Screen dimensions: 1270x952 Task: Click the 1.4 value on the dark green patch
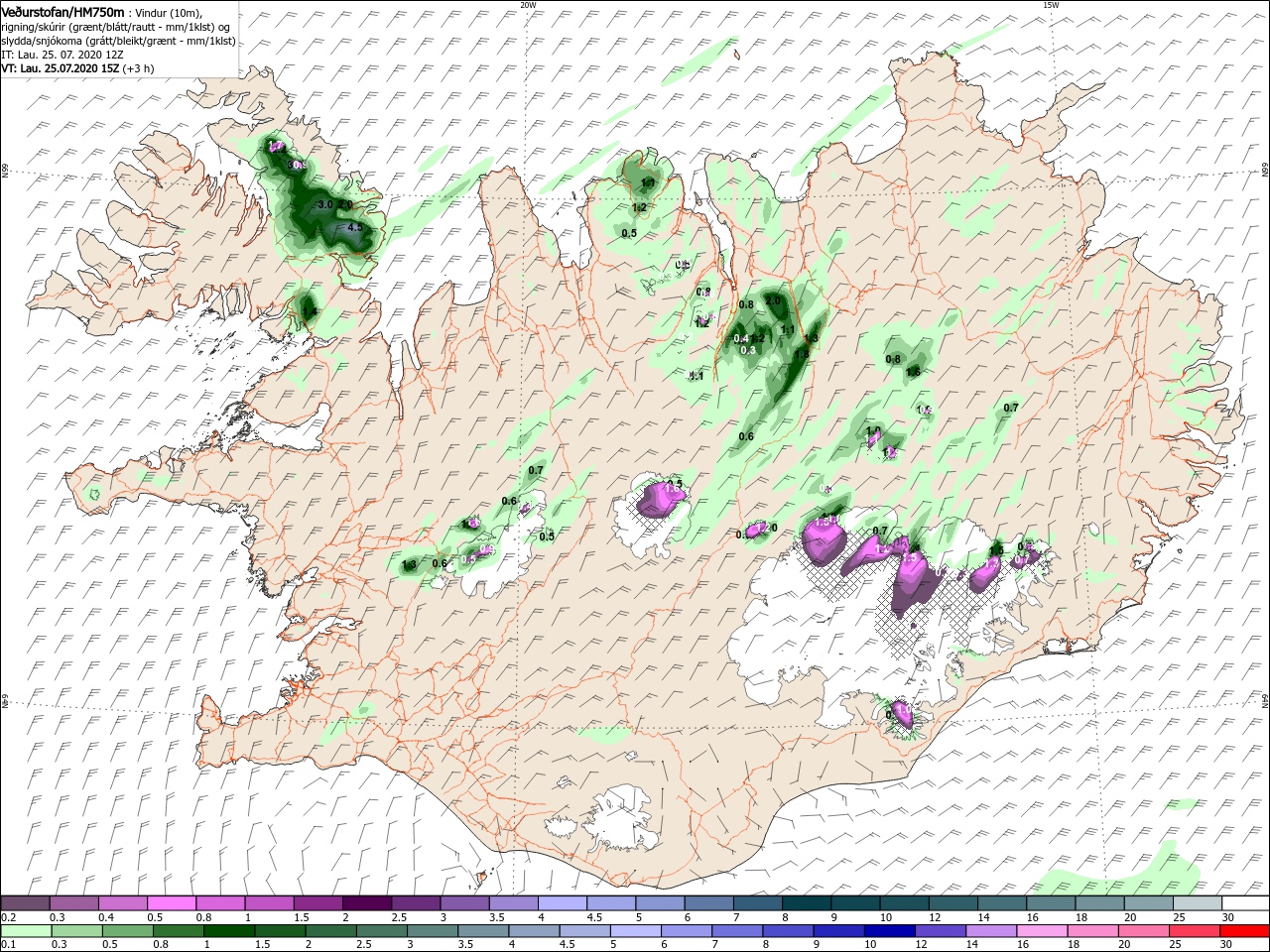[x=309, y=312]
